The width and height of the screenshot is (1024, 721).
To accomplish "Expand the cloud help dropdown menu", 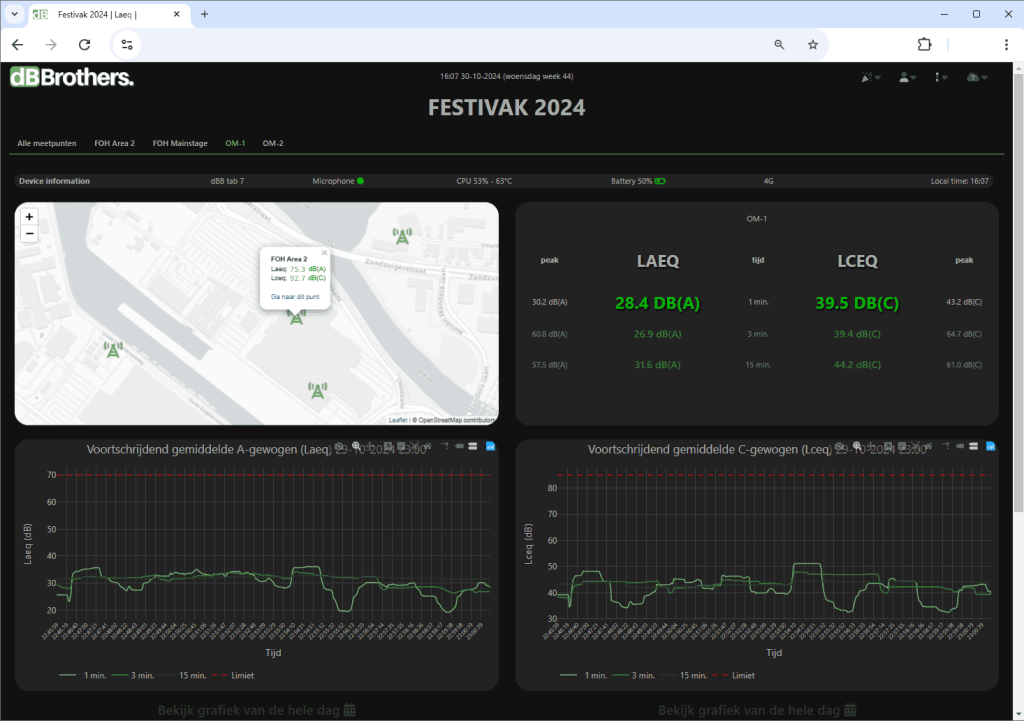I will point(976,78).
